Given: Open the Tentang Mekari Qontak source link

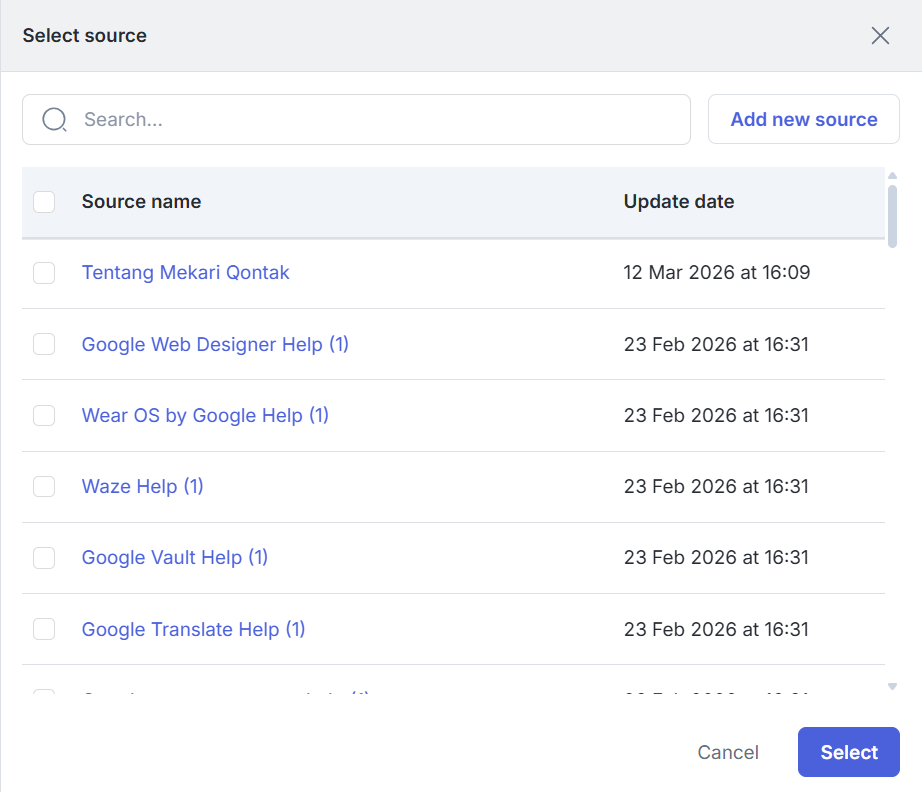Looking at the screenshot, I should pyautogui.click(x=185, y=272).
